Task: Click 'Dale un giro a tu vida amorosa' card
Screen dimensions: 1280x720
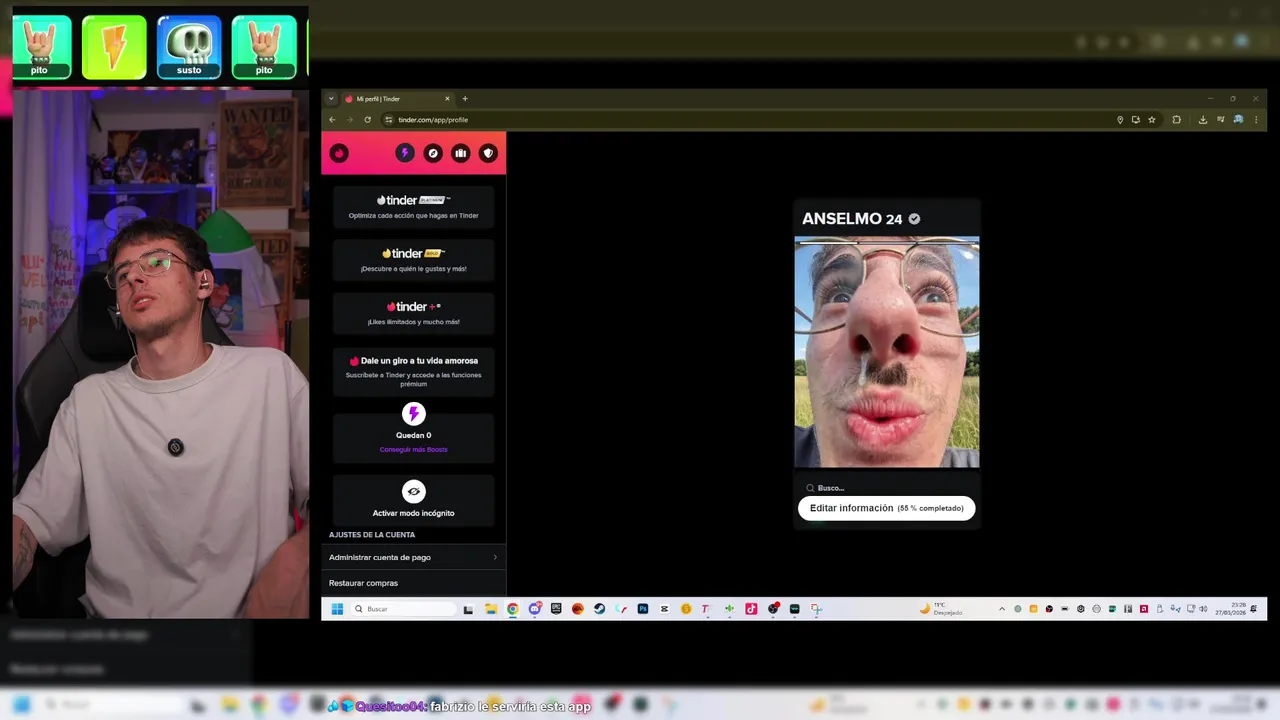Action: pos(413,371)
